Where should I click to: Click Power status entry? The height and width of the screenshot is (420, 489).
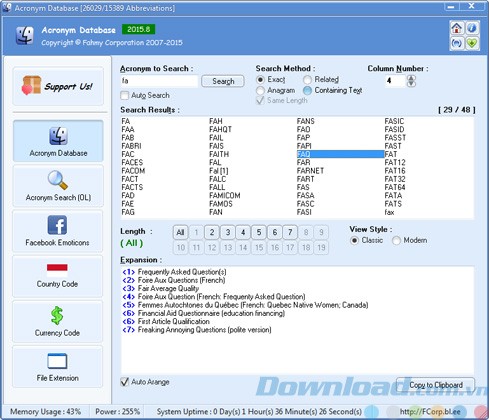[117, 412]
